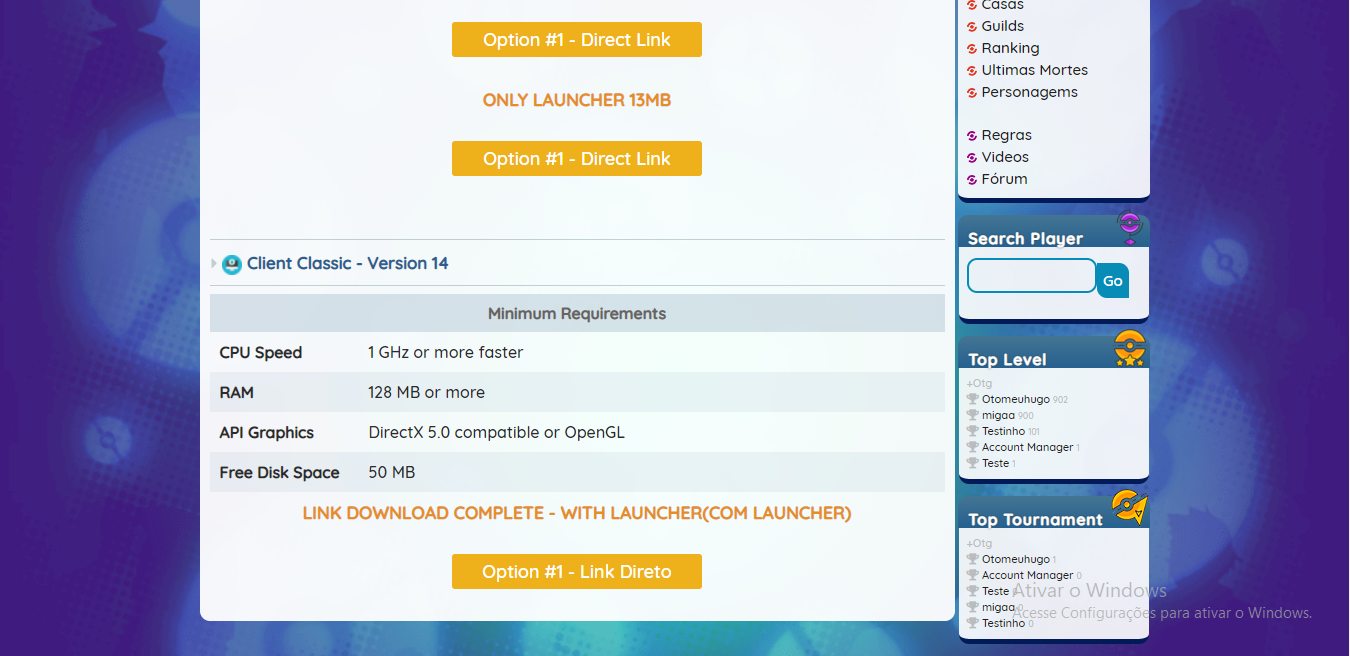1350x656 pixels.
Task: Click the purple Pokeball icon above Search Player
Action: tap(1129, 226)
